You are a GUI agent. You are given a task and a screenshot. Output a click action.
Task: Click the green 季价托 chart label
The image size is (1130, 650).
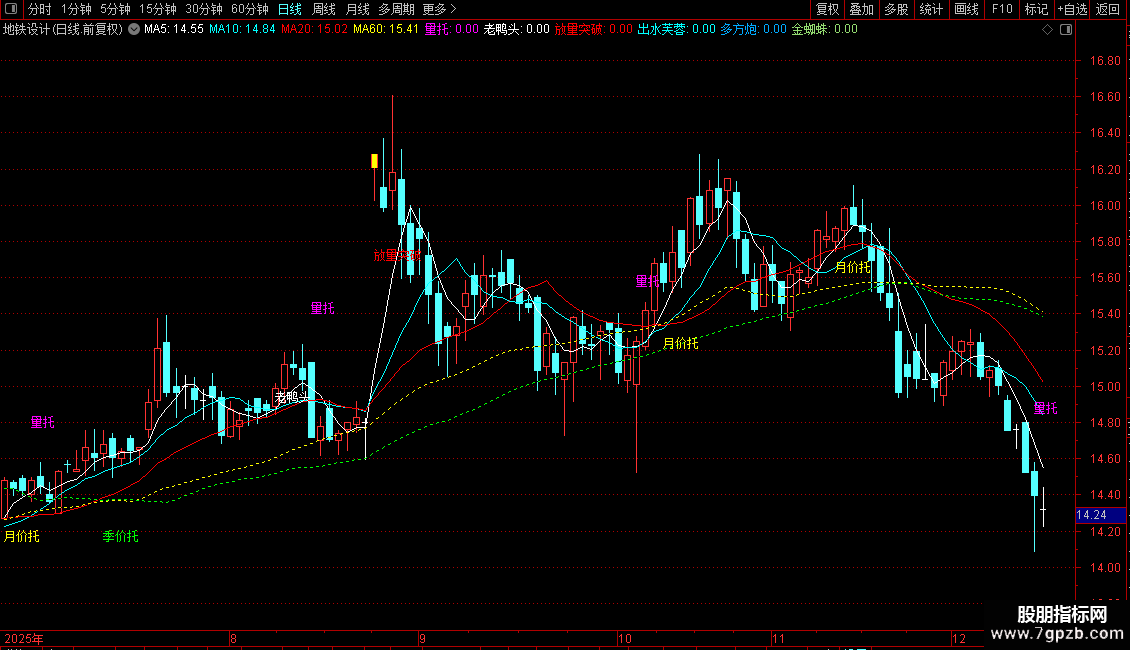(120, 536)
